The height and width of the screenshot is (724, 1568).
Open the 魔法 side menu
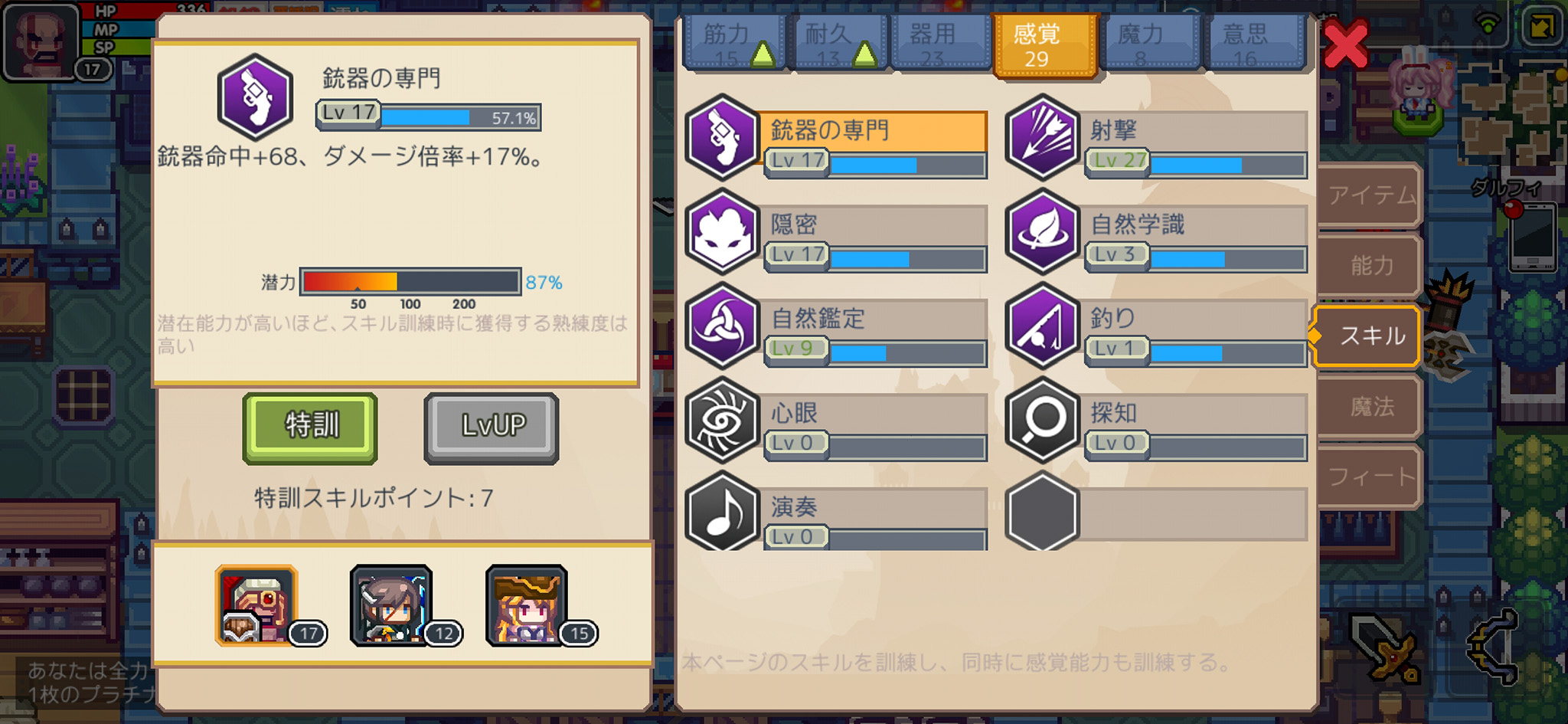pyautogui.click(x=1369, y=406)
